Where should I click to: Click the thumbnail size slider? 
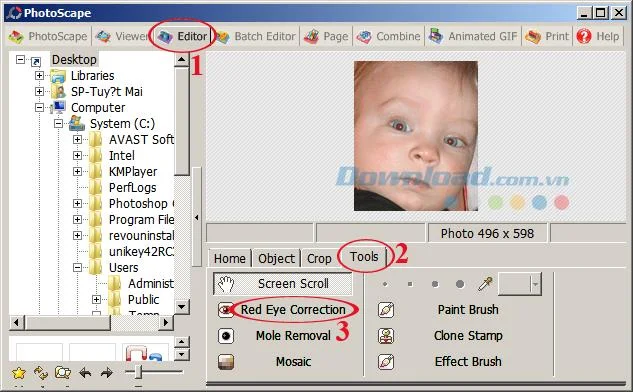click(138, 372)
